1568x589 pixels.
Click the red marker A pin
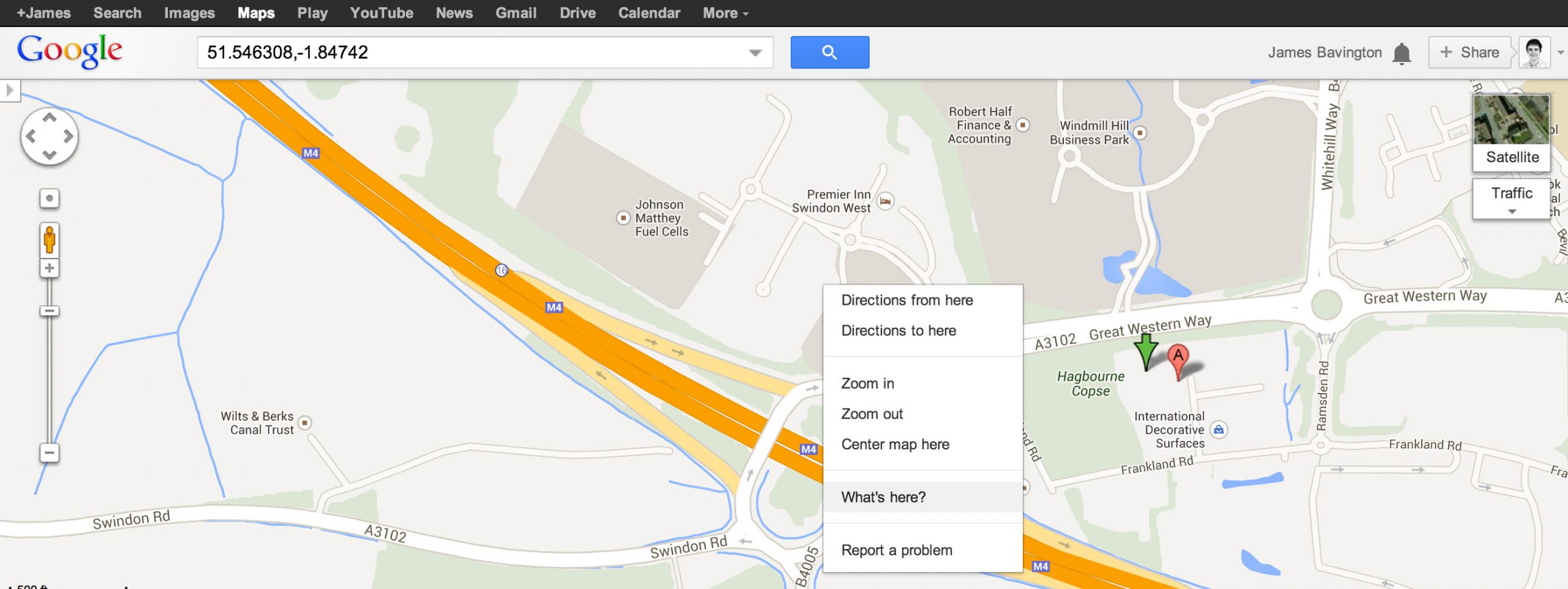click(1178, 361)
